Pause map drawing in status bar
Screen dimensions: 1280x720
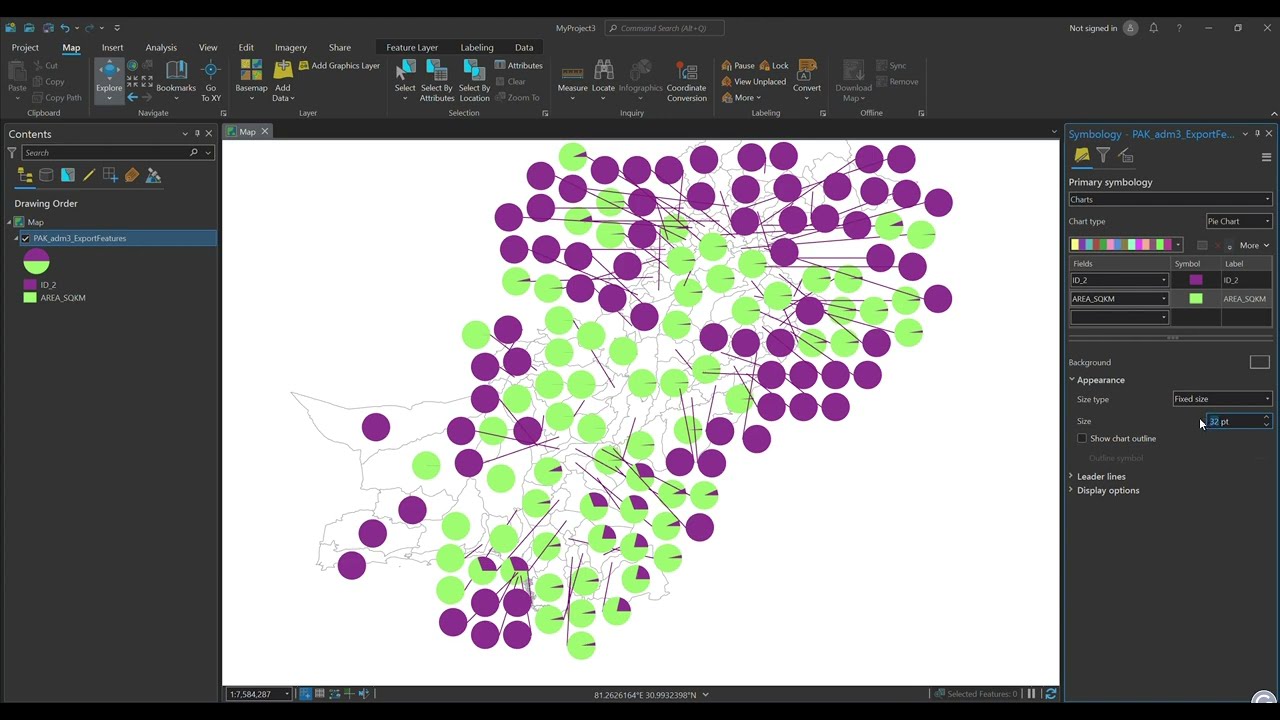pos(1031,694)
